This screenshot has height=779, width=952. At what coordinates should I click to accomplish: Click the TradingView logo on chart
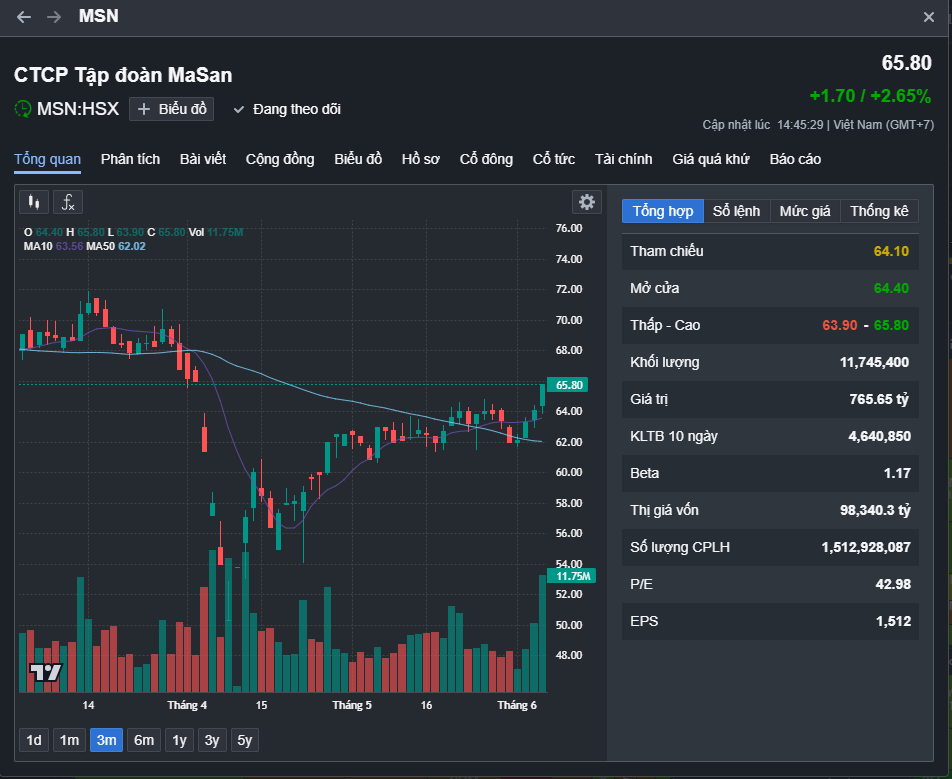(x=45, y=672)
